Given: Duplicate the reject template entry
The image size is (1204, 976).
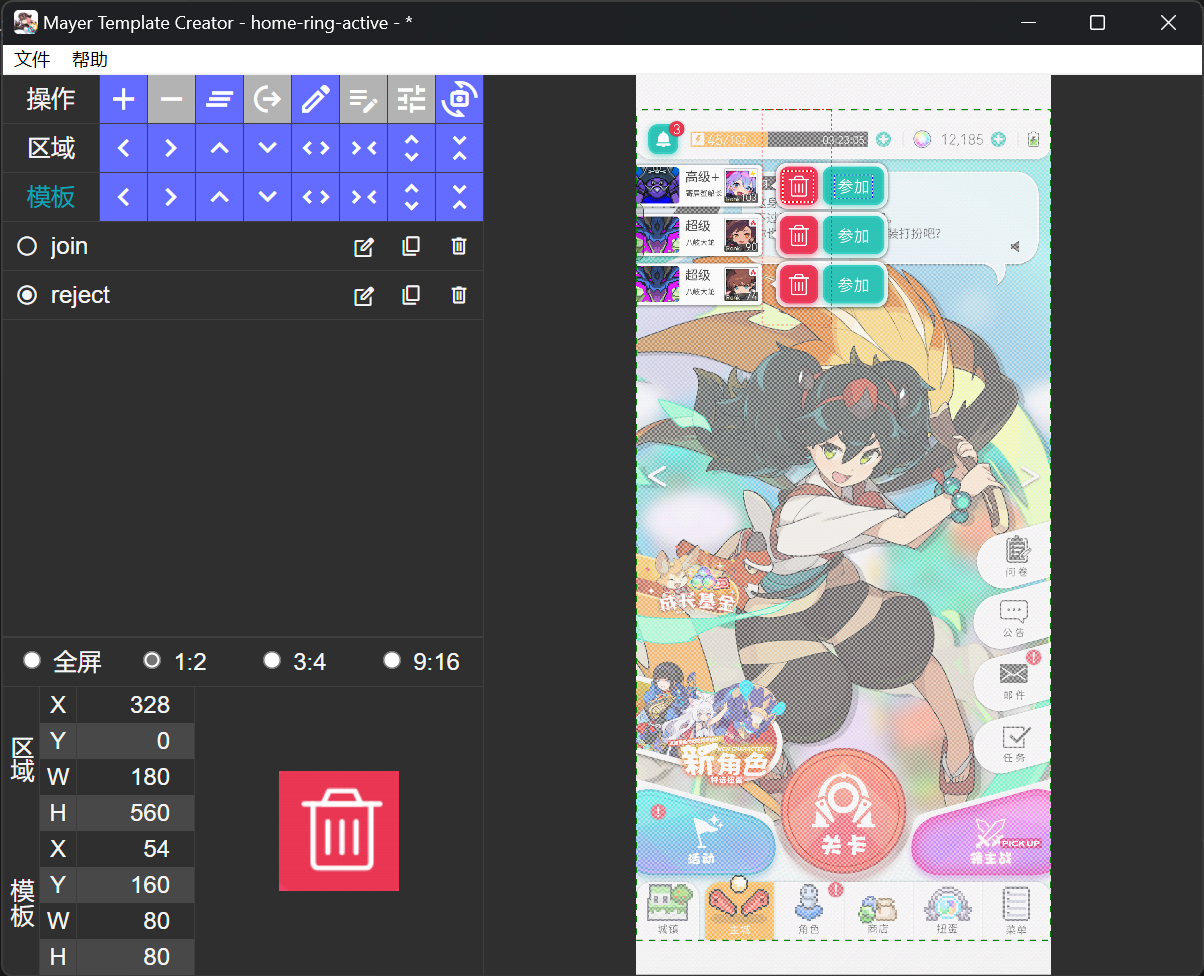Looking at the screenshot, I should 411,295.
